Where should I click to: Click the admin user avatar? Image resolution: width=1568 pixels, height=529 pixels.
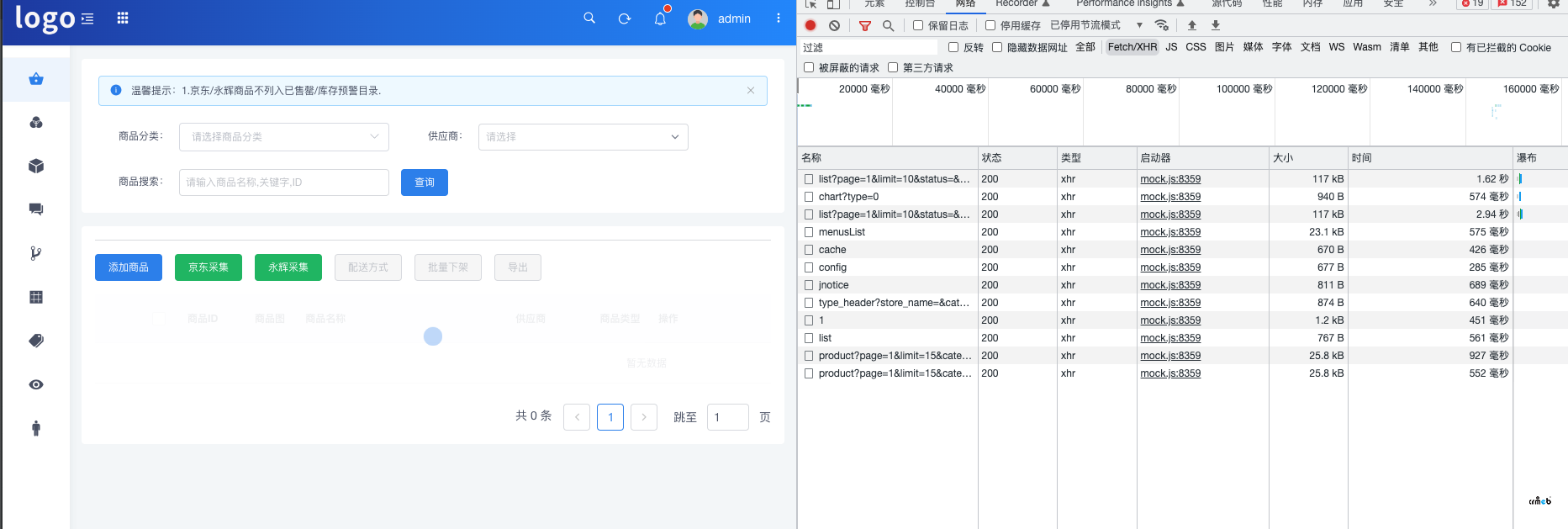pos(698,19)
